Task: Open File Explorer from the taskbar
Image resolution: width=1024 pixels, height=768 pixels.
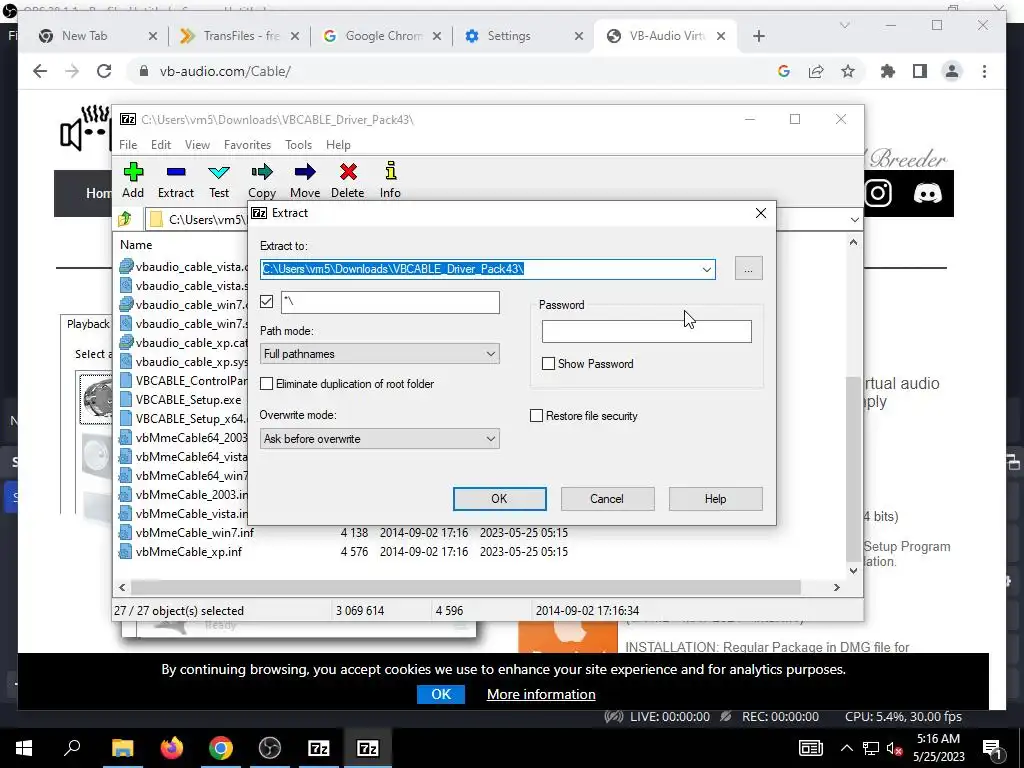Action: [122, 748]
